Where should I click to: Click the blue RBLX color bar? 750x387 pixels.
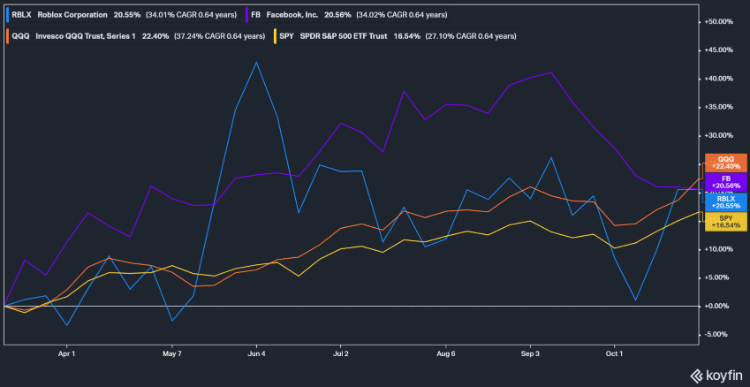(x=8, y=15)
